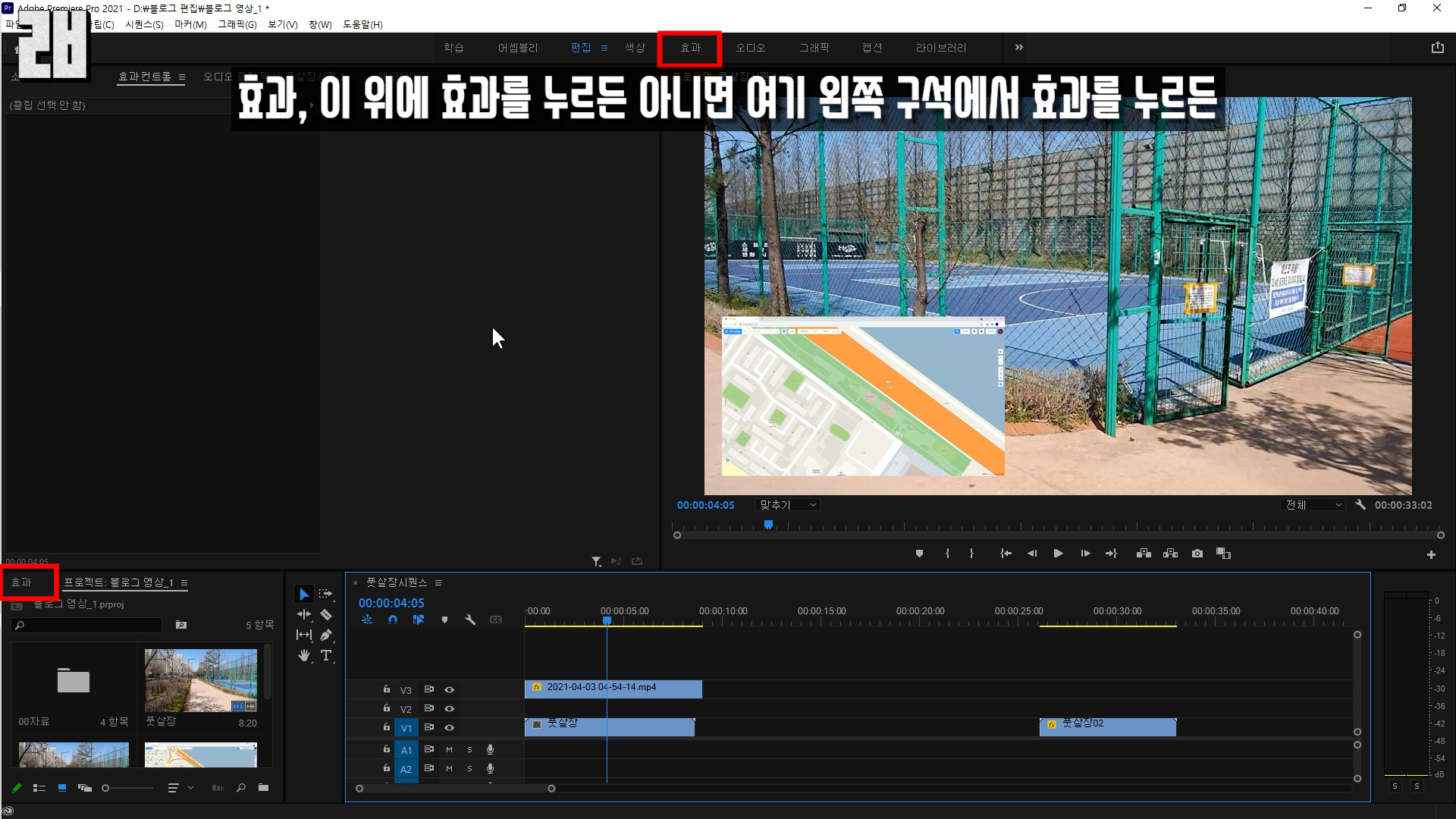The height and width of the screenshot is (819, 1456).
Task: Open the playback resolution 전체 dropdown
Action: point(1313,505)
